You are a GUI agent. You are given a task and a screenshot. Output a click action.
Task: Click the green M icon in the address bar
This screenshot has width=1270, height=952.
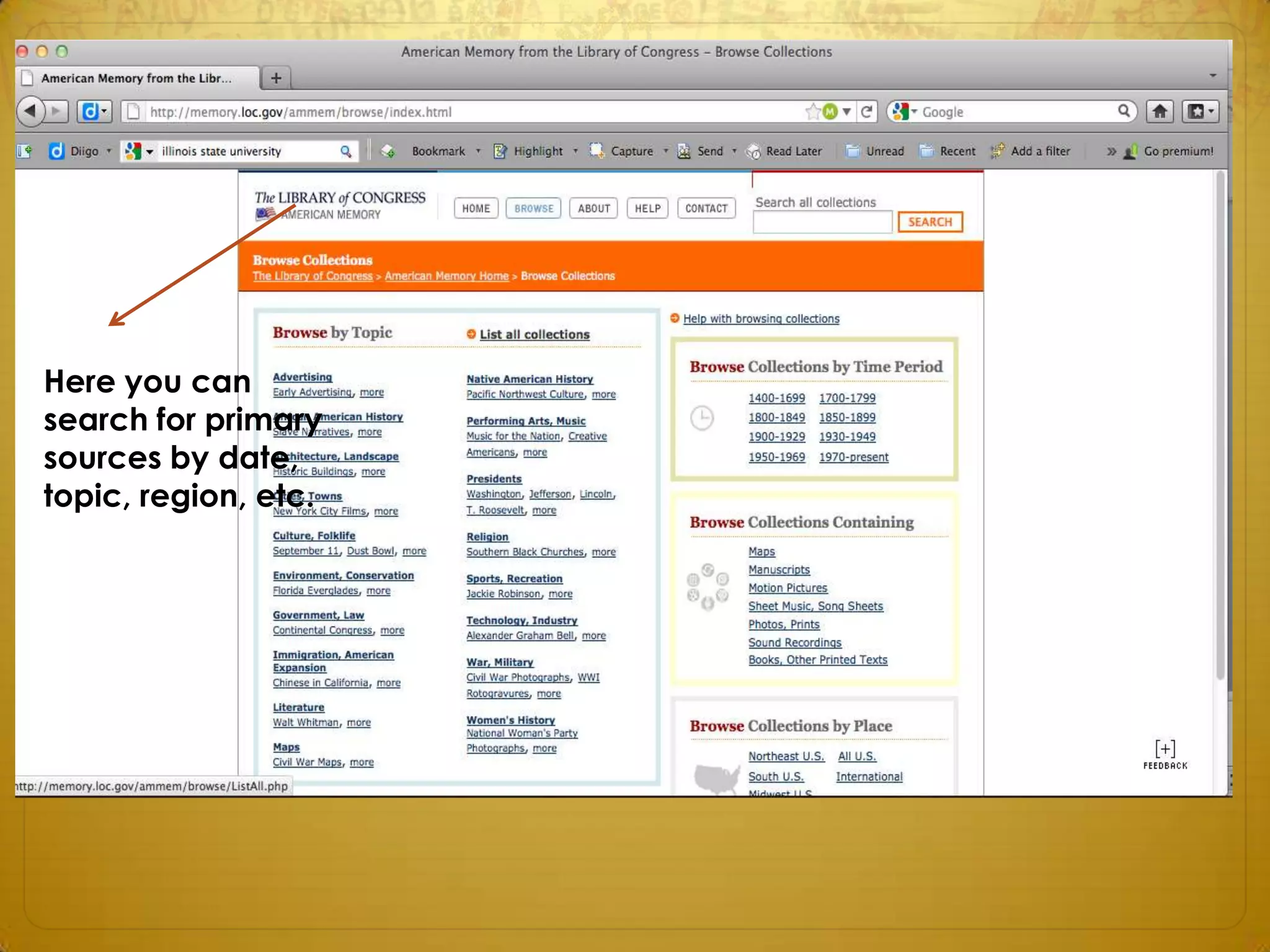click(x=830, y=112)
